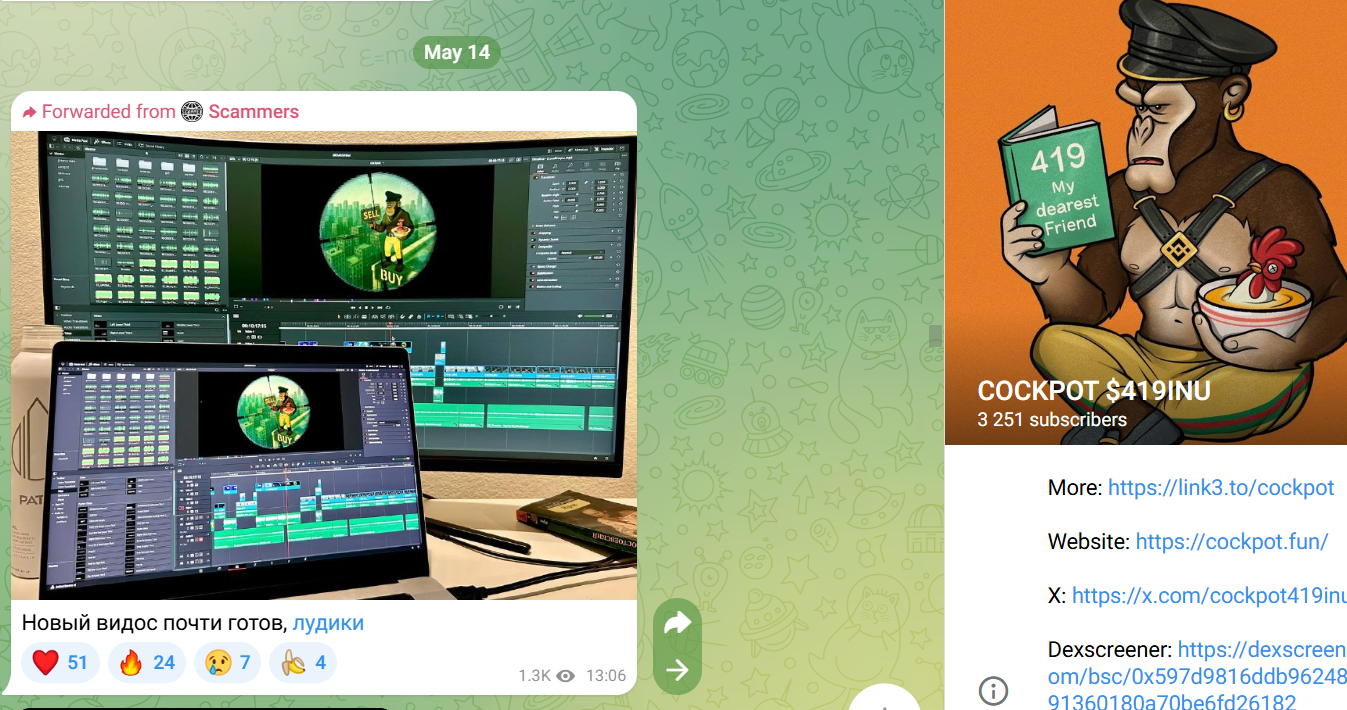The image size is (1347, 710).
Task: Click the лудики hashtag link
Action: (328, 623)
